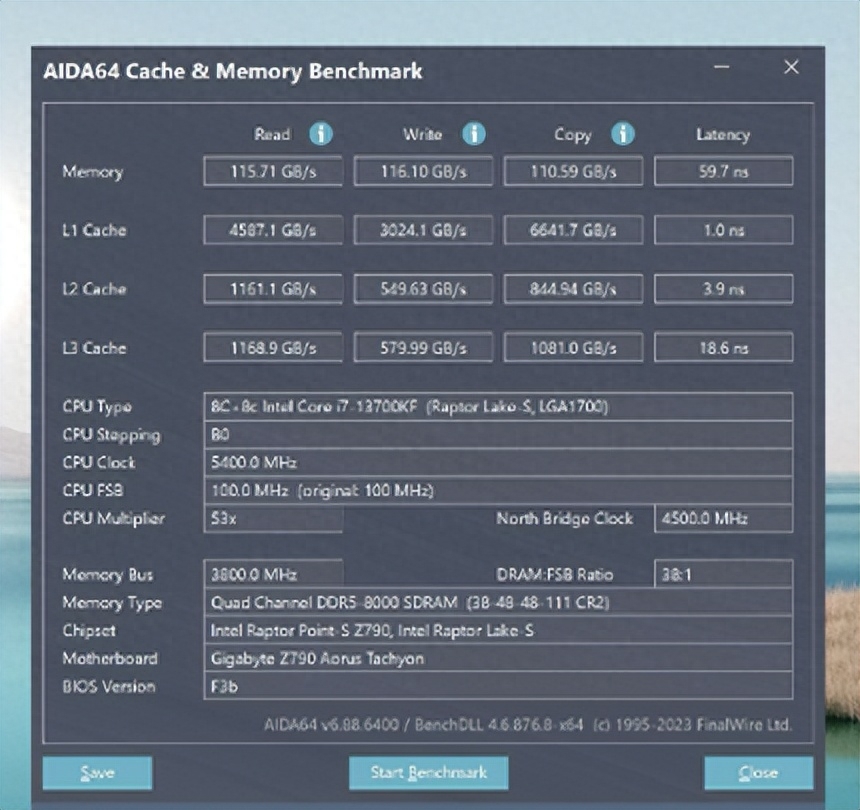
Task: Click the L3 Cache Latency value 18.6 ns
Action: [x=723, y=348]
